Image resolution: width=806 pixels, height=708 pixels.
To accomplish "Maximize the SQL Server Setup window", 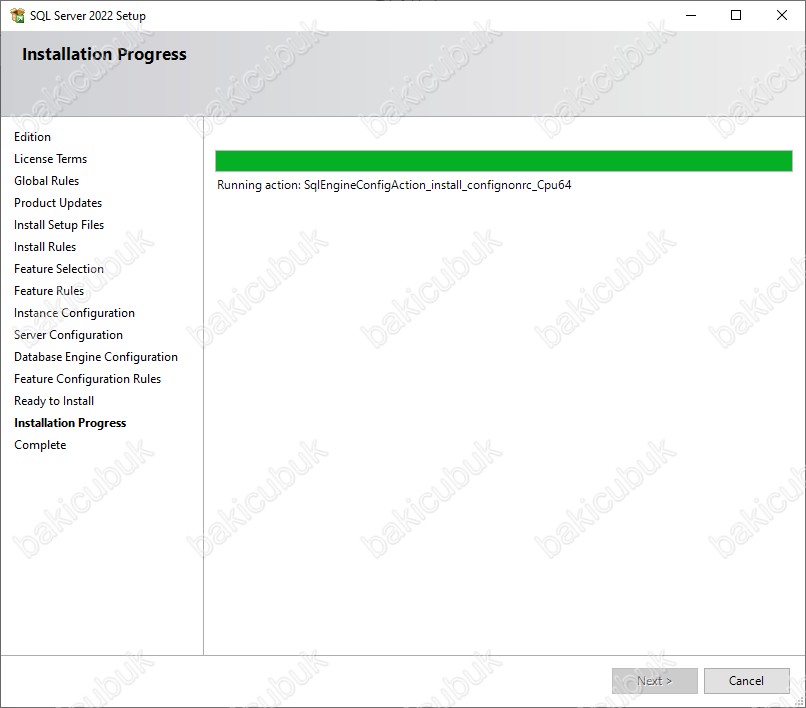I will point(736,15).
